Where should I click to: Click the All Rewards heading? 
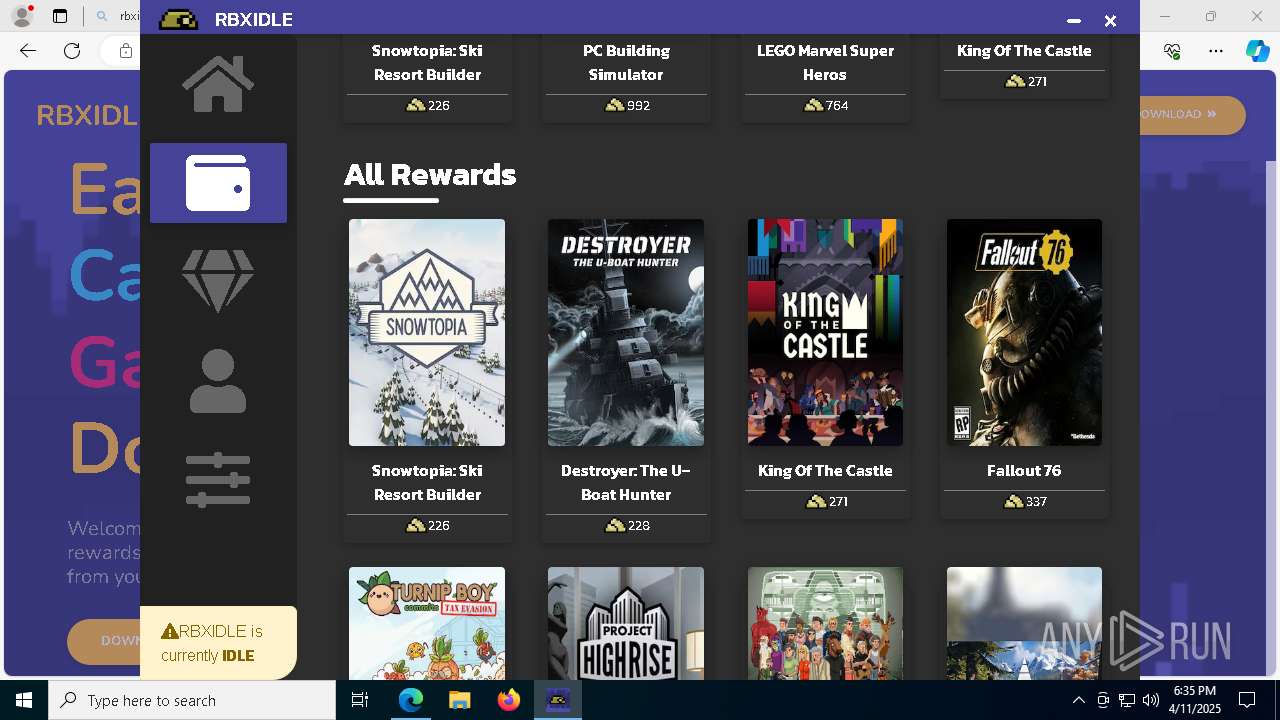pos(430,174)
